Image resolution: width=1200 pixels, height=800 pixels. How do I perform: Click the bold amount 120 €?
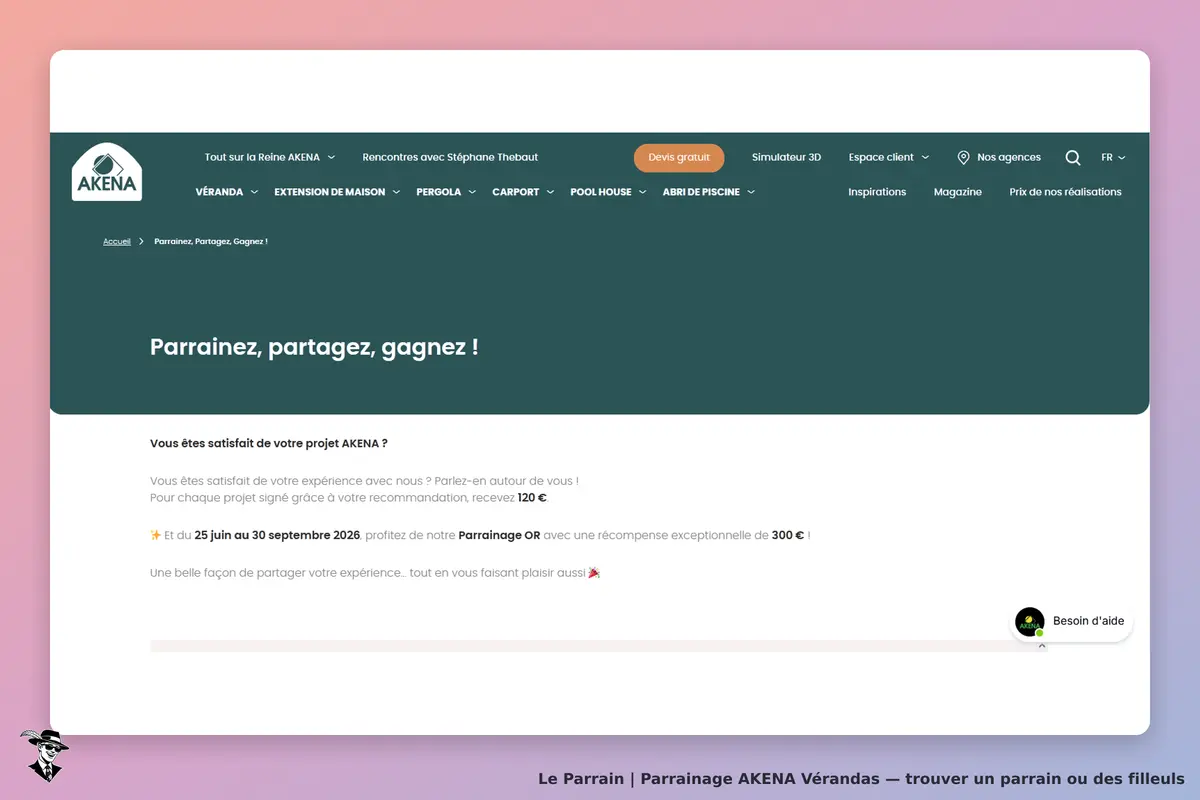pyautogui.click(x=532, y=498)
